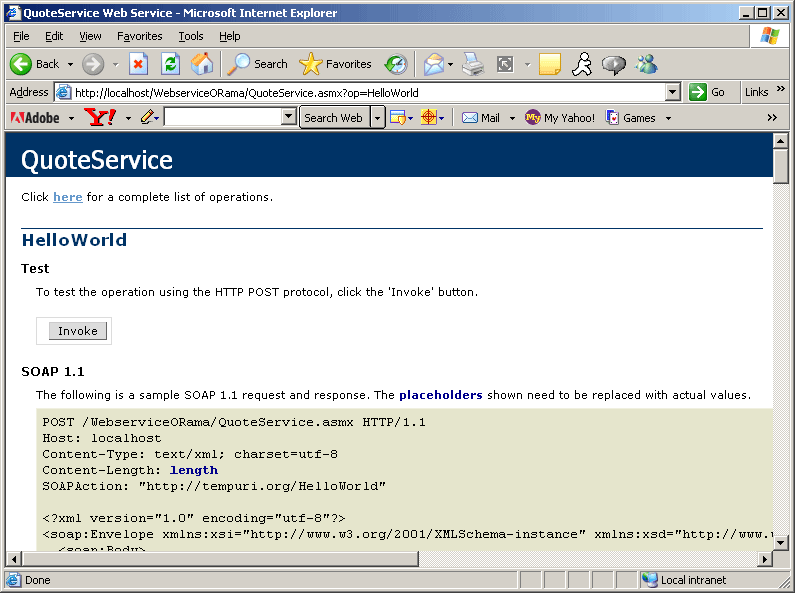795x593 pixels.
Task: Go to the Home page icon
Action: tap(202, 64)
